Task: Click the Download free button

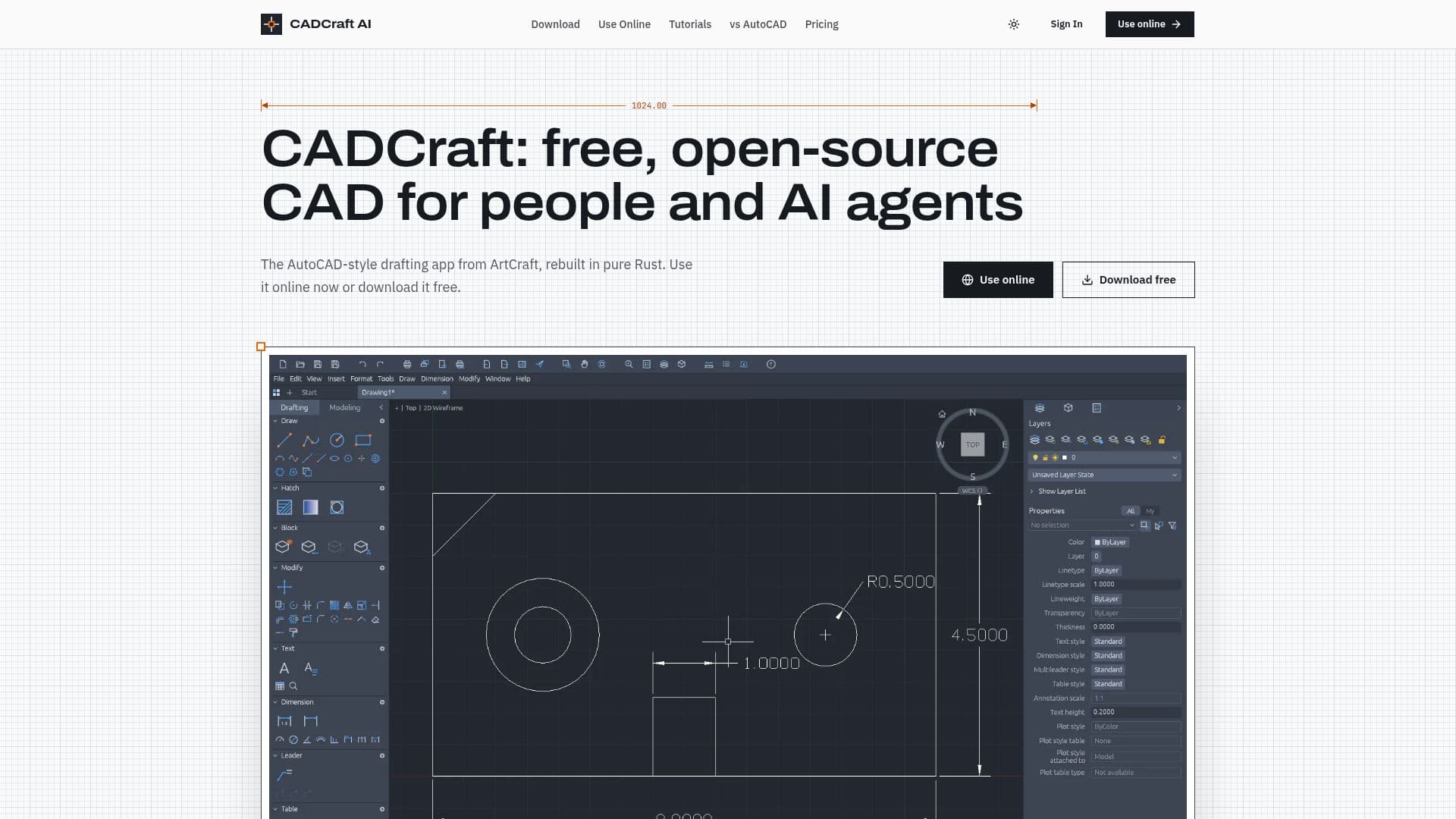Action: (x=1128, y=280)
